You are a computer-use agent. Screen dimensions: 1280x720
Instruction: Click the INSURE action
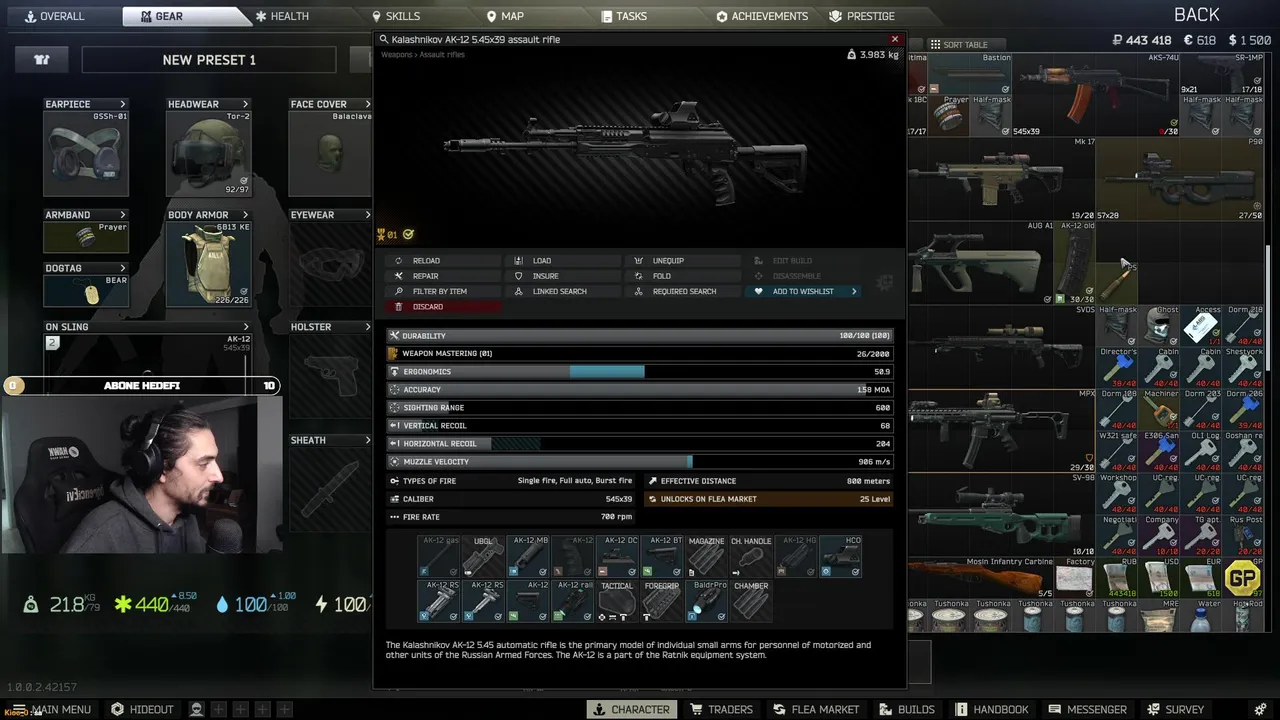[564, 276]
